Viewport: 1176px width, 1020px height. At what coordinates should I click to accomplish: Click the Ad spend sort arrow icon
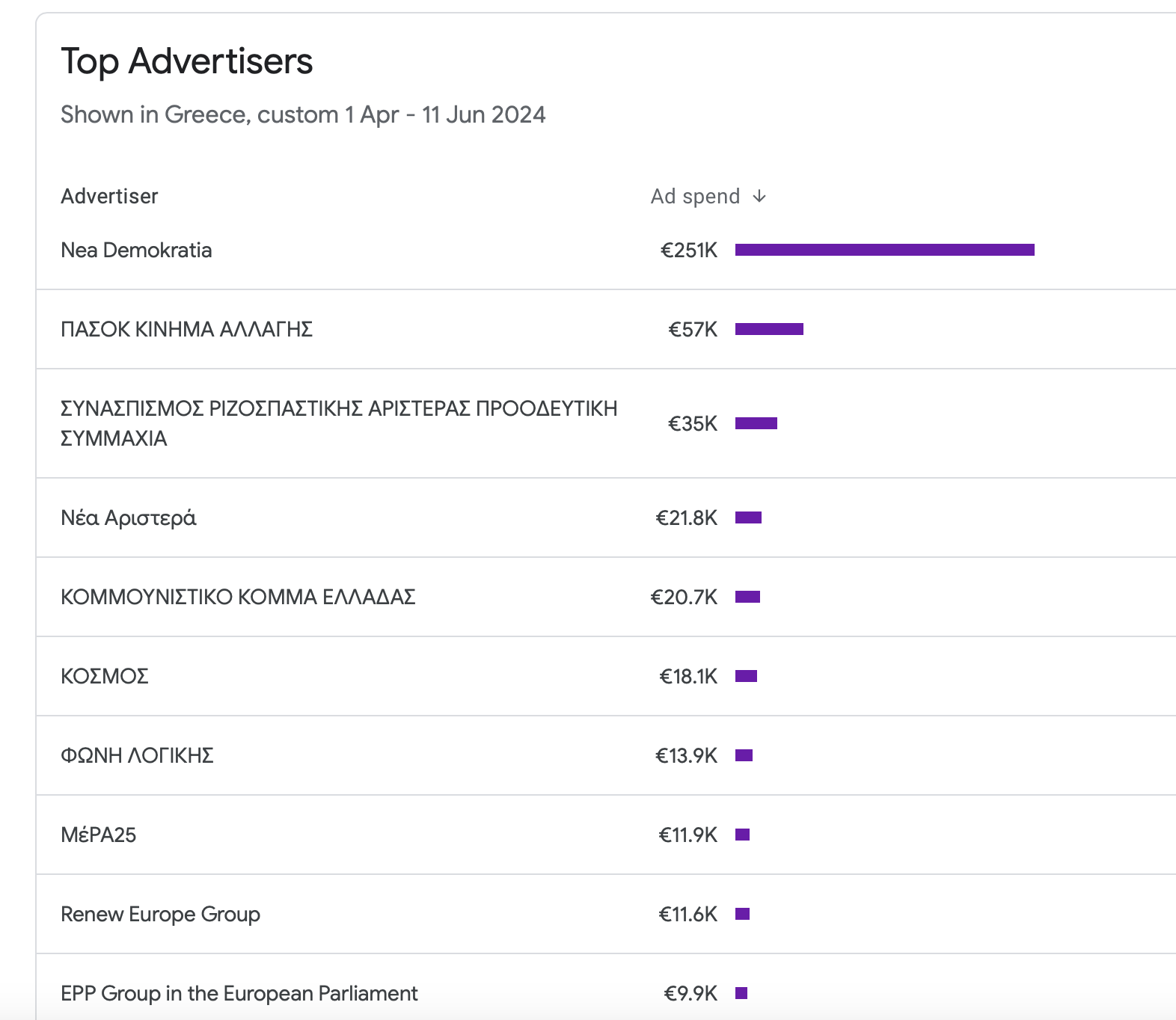click(759, 196)
